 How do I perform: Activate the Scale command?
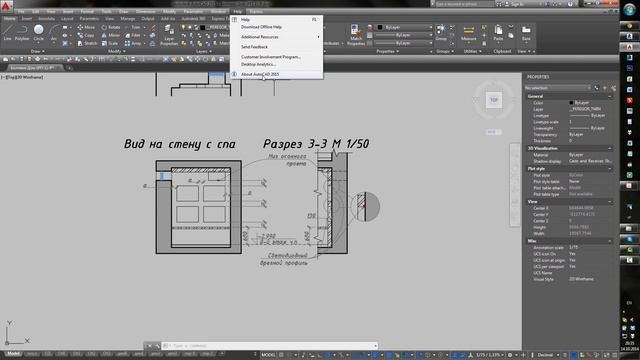(x=109, y=43)
